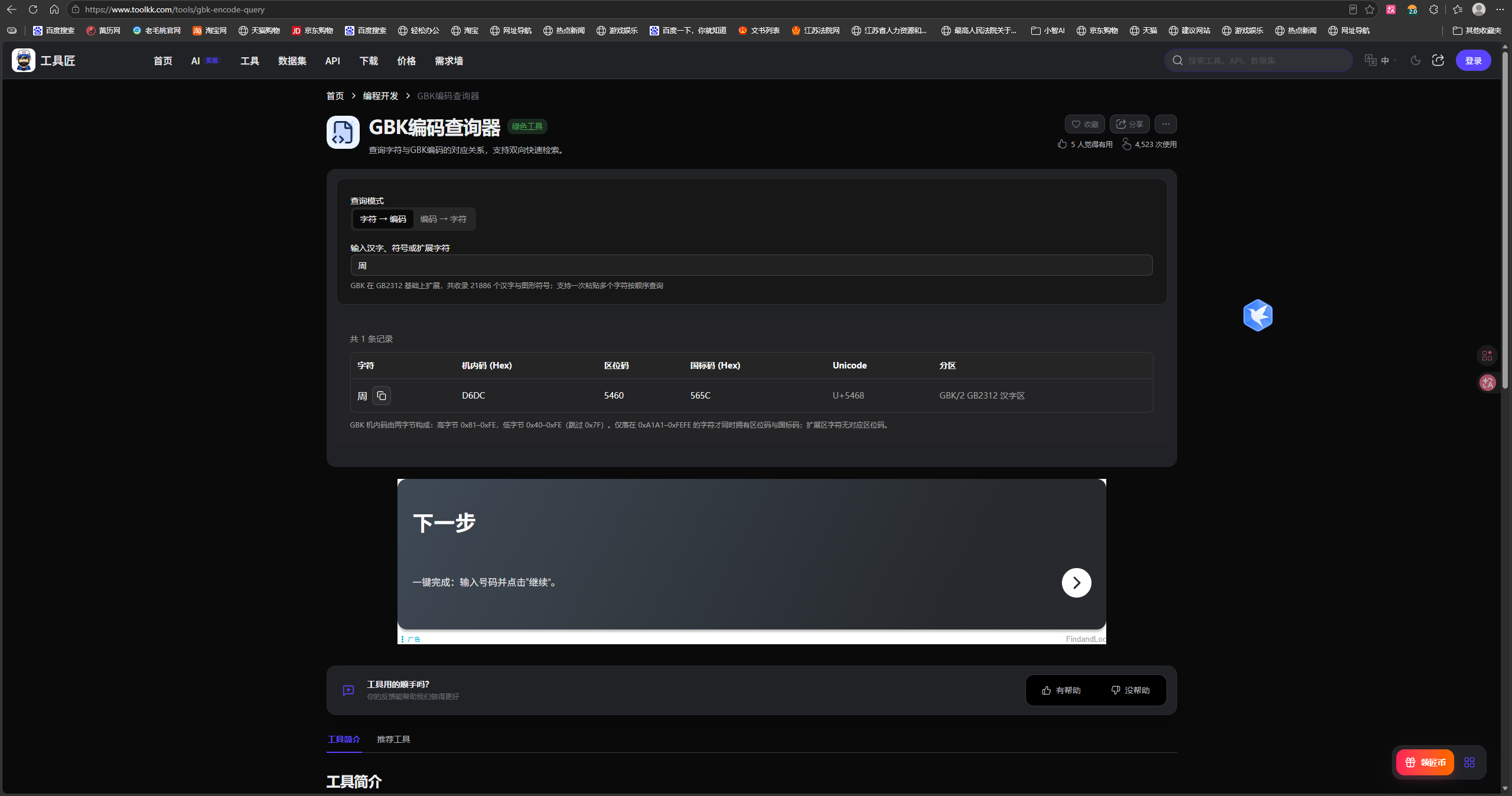Click the 首页 breadcrumb link

pyautogui.click(x=335, y=96)
